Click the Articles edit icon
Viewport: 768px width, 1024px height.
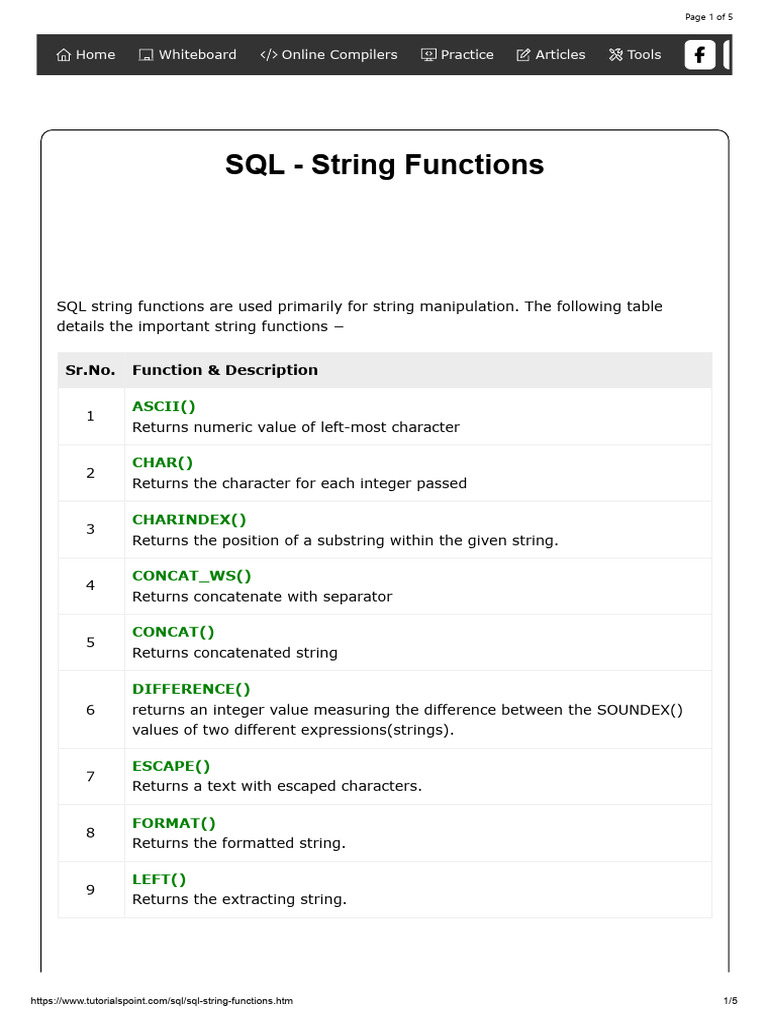(x=523, y=55)
